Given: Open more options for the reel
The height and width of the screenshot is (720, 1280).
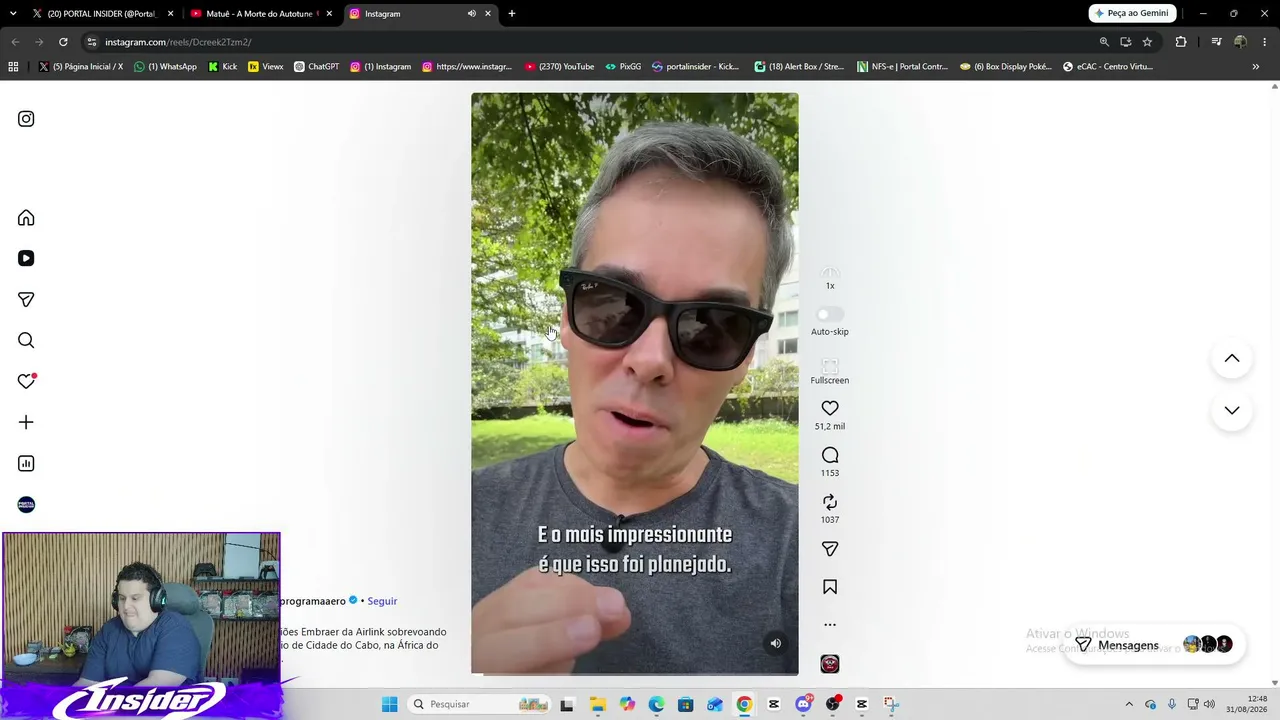Looking at the screenshot, I should (x=830, y=625).
